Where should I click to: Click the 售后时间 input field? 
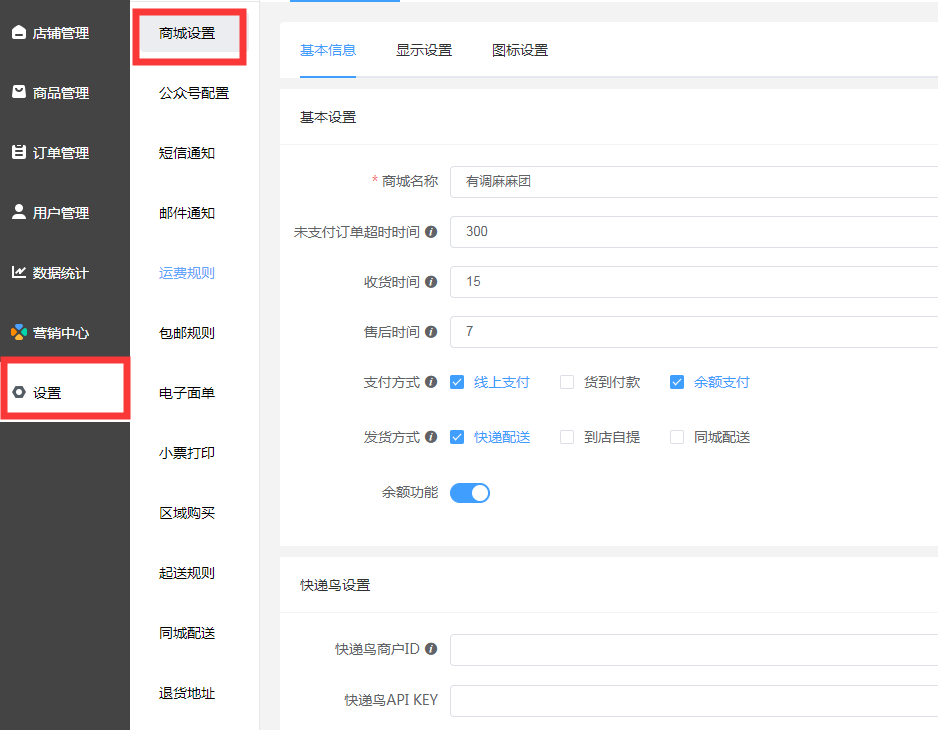(694, 332)
